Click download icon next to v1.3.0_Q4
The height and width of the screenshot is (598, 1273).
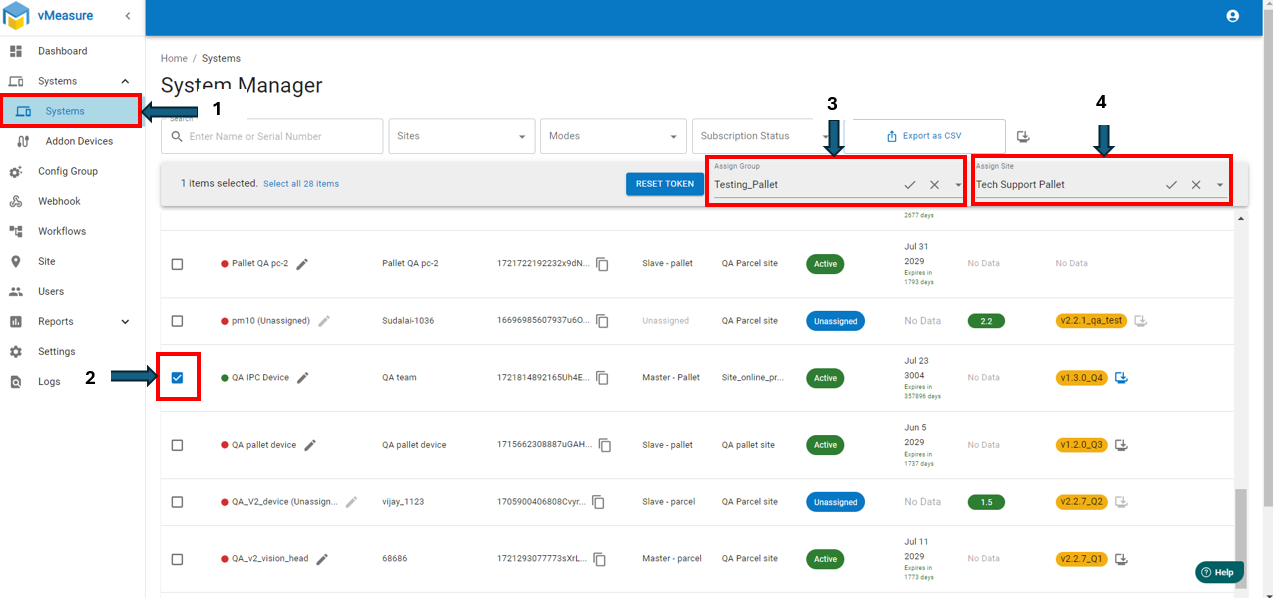tap(1121, 378)
